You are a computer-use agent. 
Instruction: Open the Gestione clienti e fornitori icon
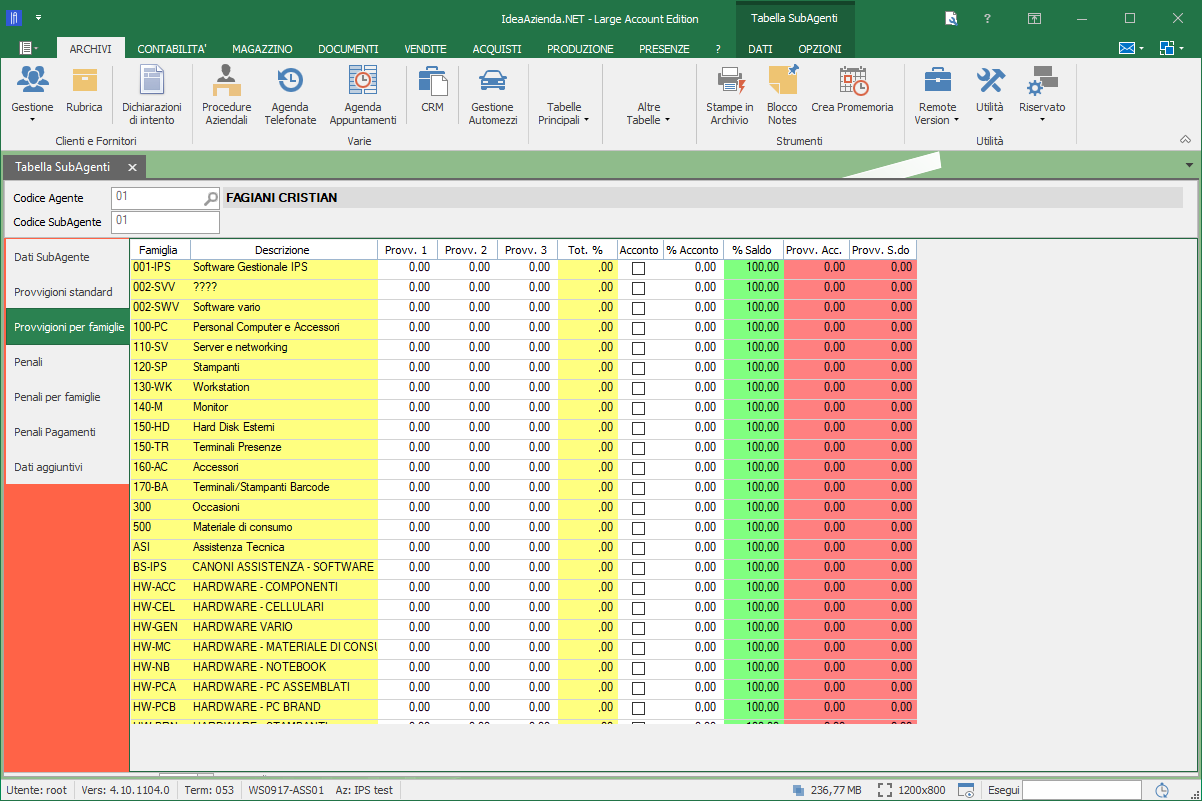click(32, 80)
